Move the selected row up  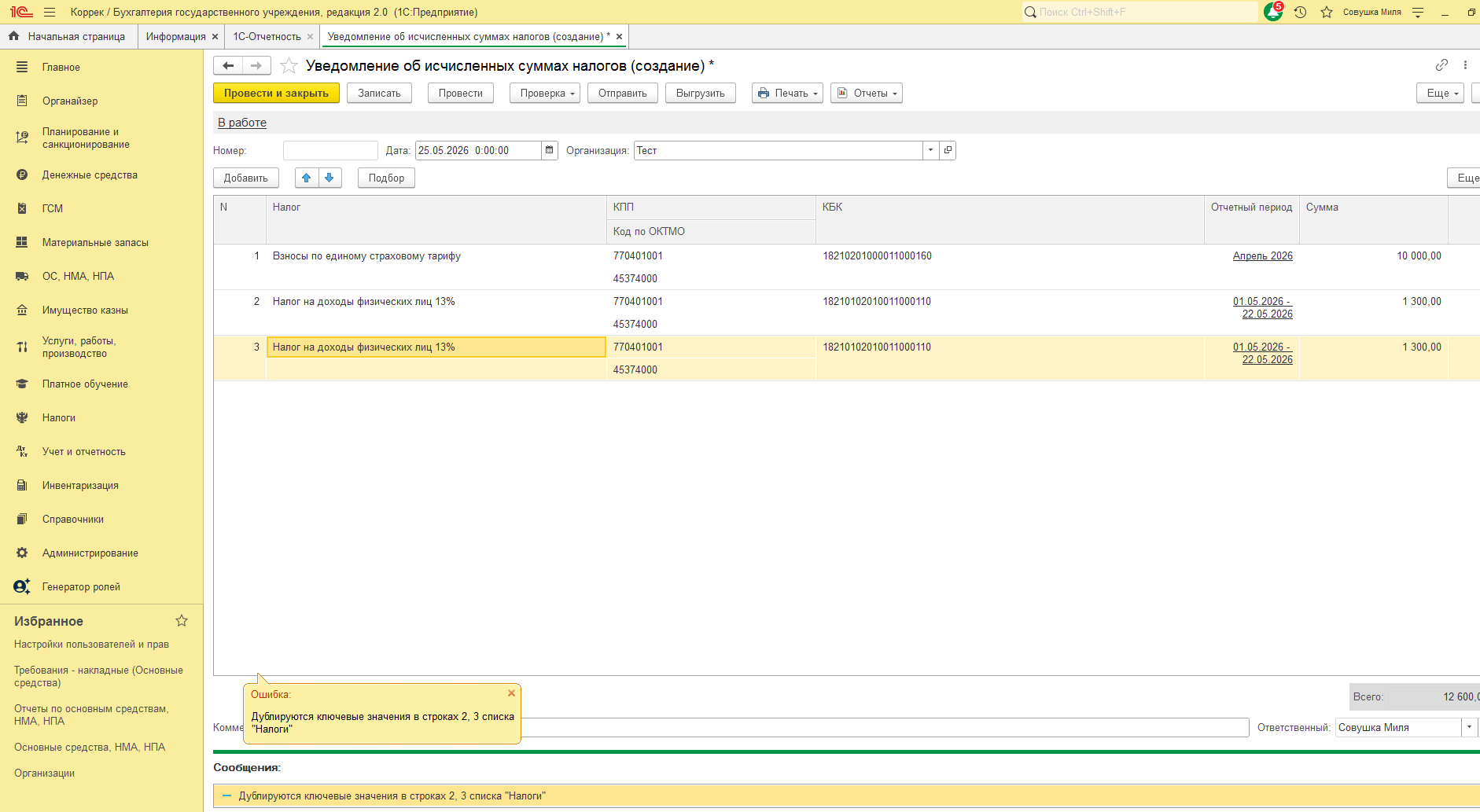307,178
